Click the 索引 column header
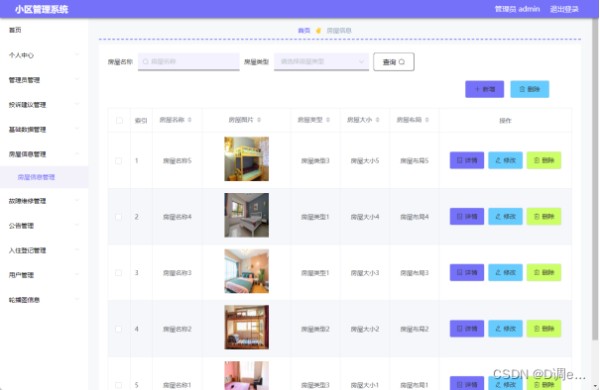600x390 pixels. [x=141, y=121]
